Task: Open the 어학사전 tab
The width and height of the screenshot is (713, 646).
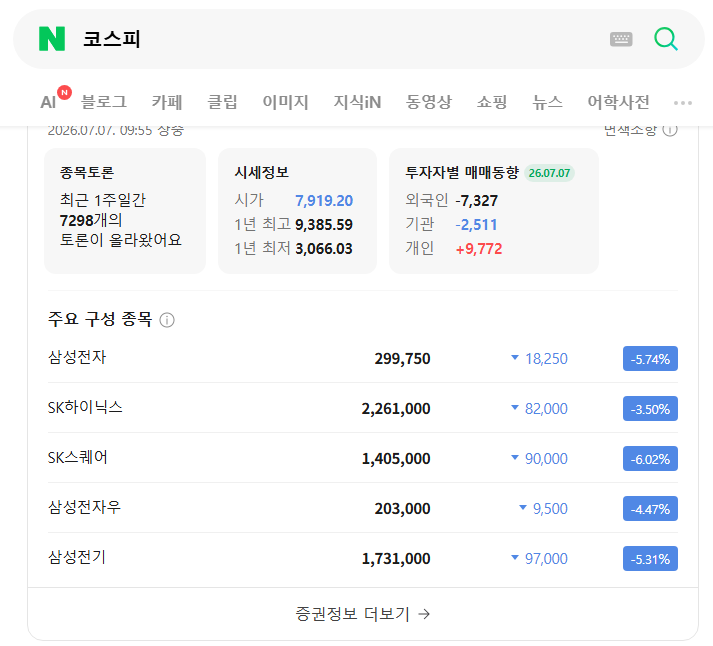Action: pyautogui.click(x=618, y=102)
